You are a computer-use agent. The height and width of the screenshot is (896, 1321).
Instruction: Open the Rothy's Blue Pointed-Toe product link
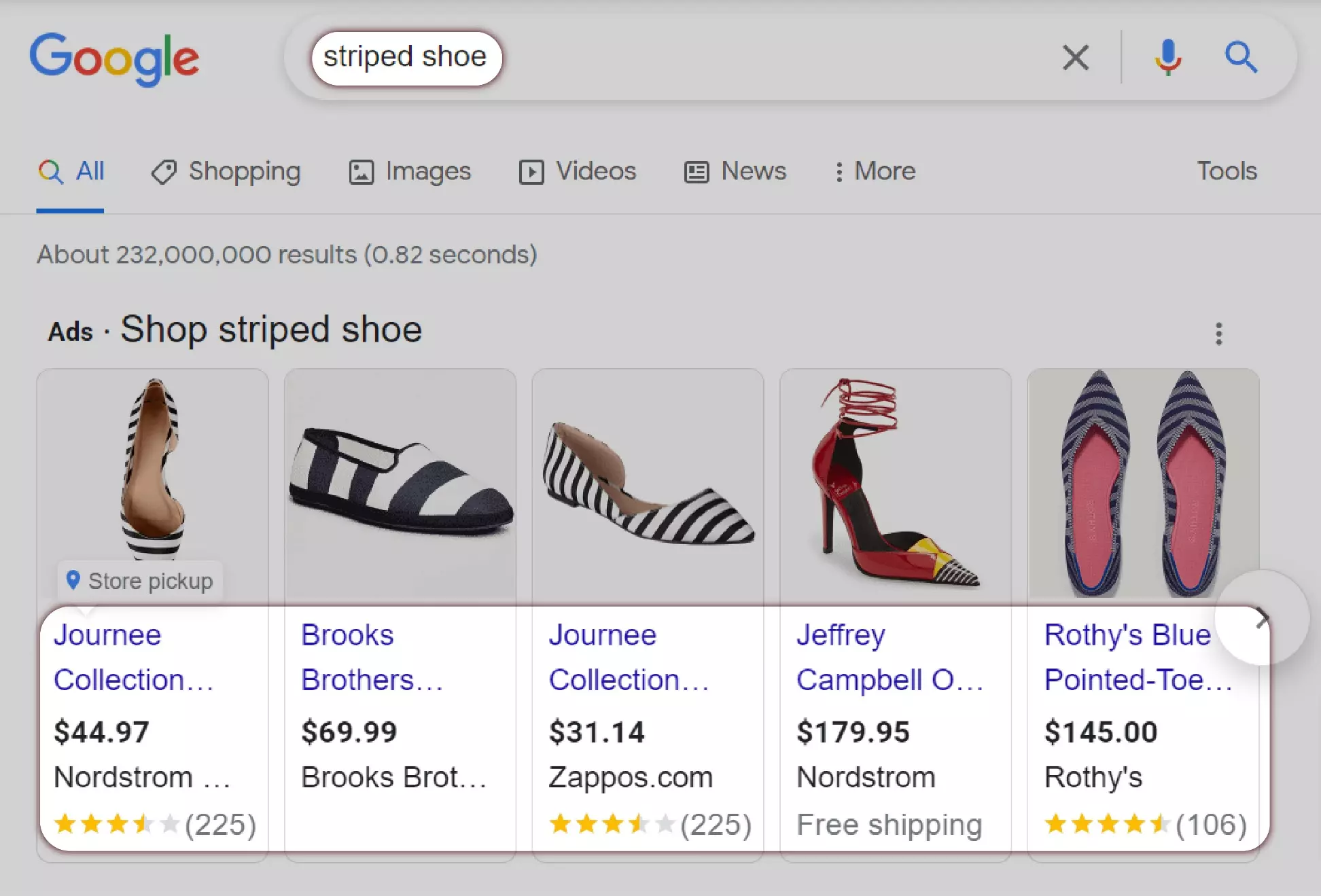pos(1138,657)
